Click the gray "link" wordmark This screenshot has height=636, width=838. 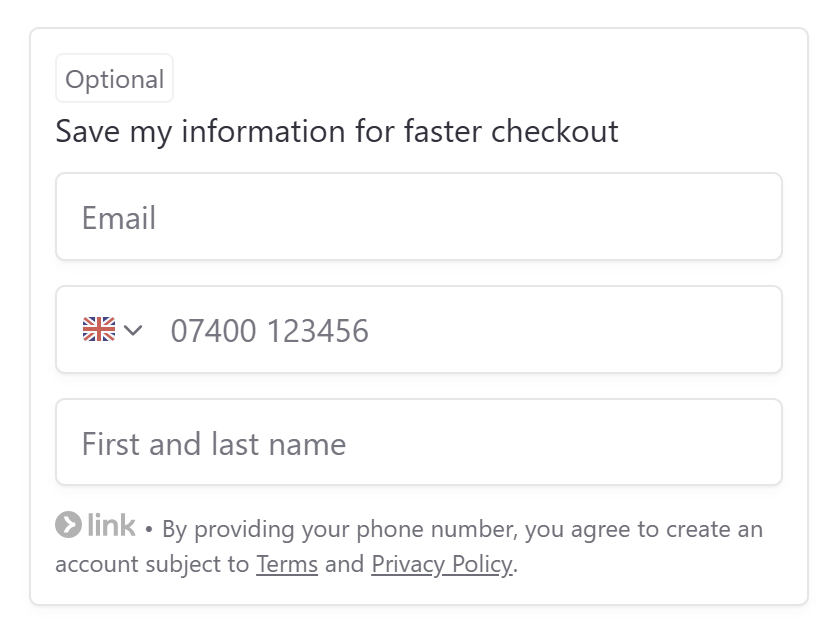111,524
